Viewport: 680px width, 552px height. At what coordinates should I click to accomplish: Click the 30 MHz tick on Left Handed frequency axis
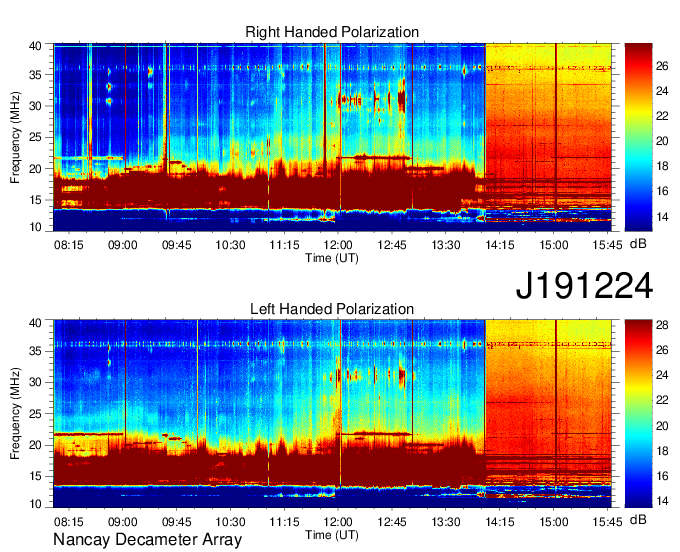[35, 382]
